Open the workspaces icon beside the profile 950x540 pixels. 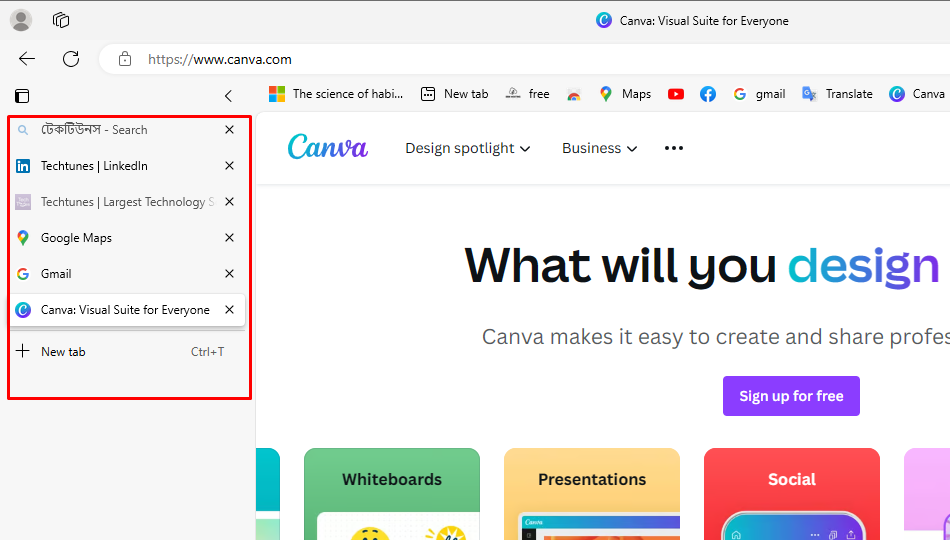61,20
